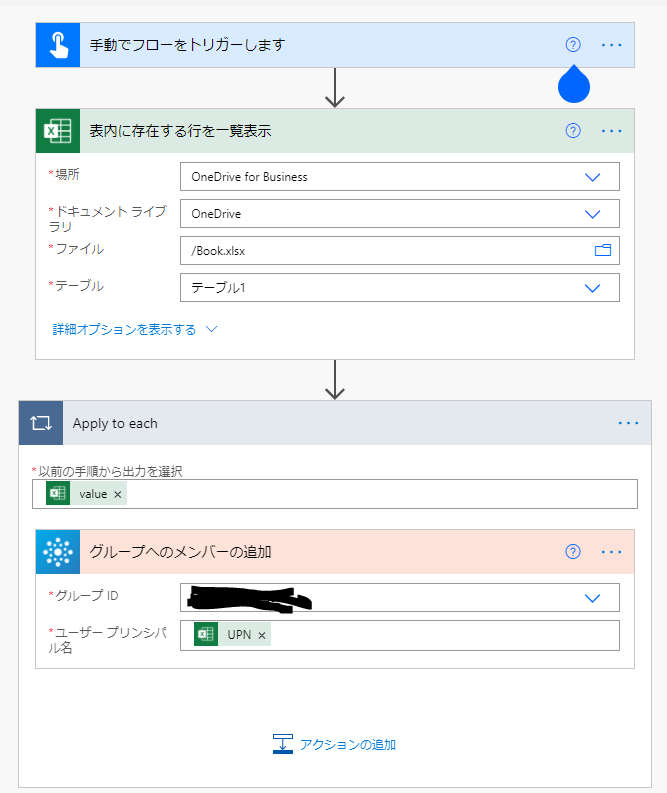Image resolution: width=667 pixels, height=793 pixels.
Task: Open the manual trigger step's ellipsis menu
Action: (611, 45)
